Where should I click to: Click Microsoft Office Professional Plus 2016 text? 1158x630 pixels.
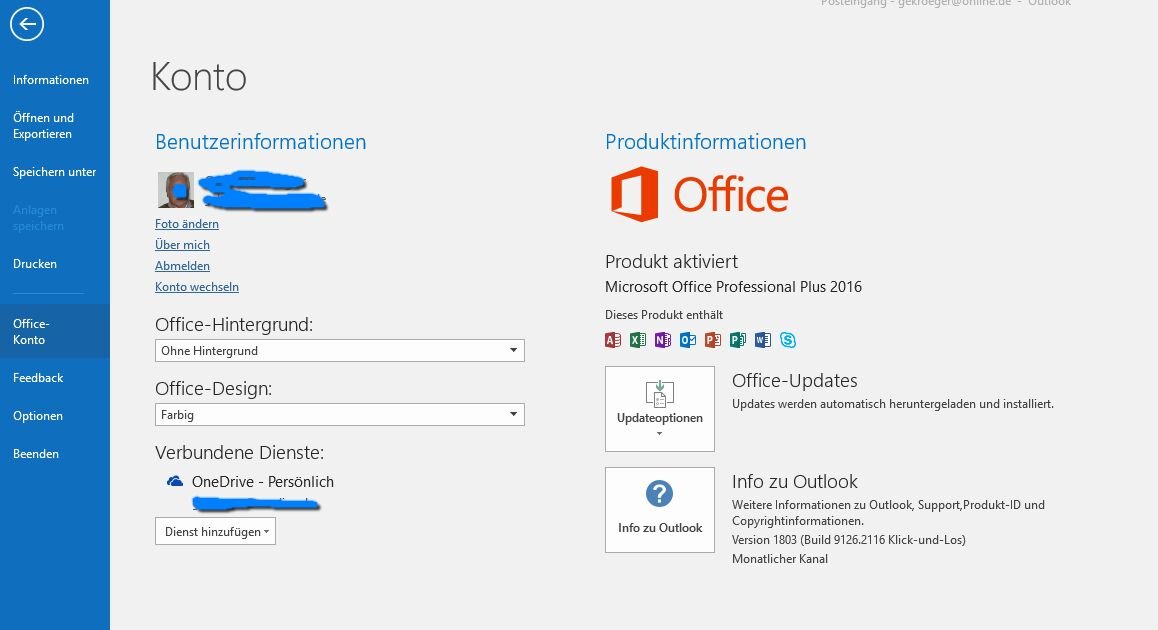point(733,287)
